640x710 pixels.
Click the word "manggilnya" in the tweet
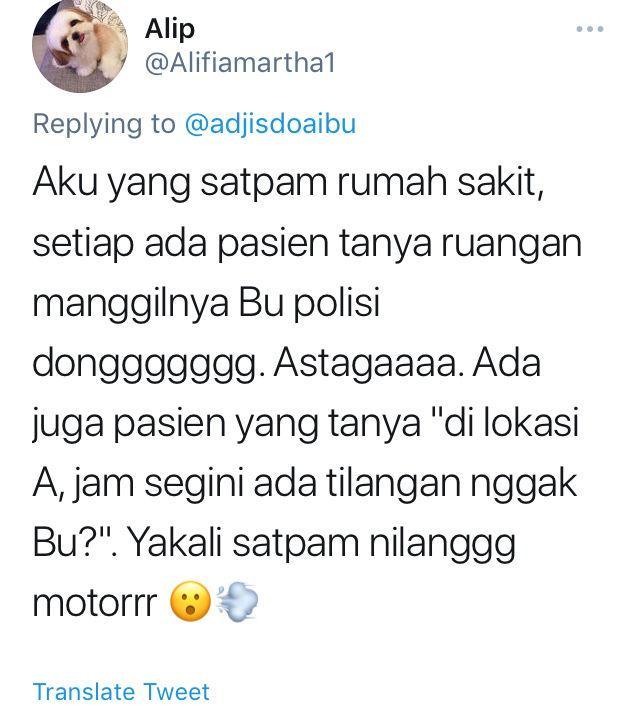pos(131,304)
